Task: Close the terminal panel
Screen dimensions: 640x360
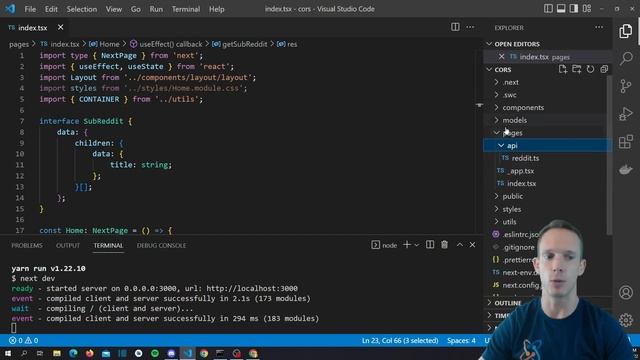Action: pos(472,244)
